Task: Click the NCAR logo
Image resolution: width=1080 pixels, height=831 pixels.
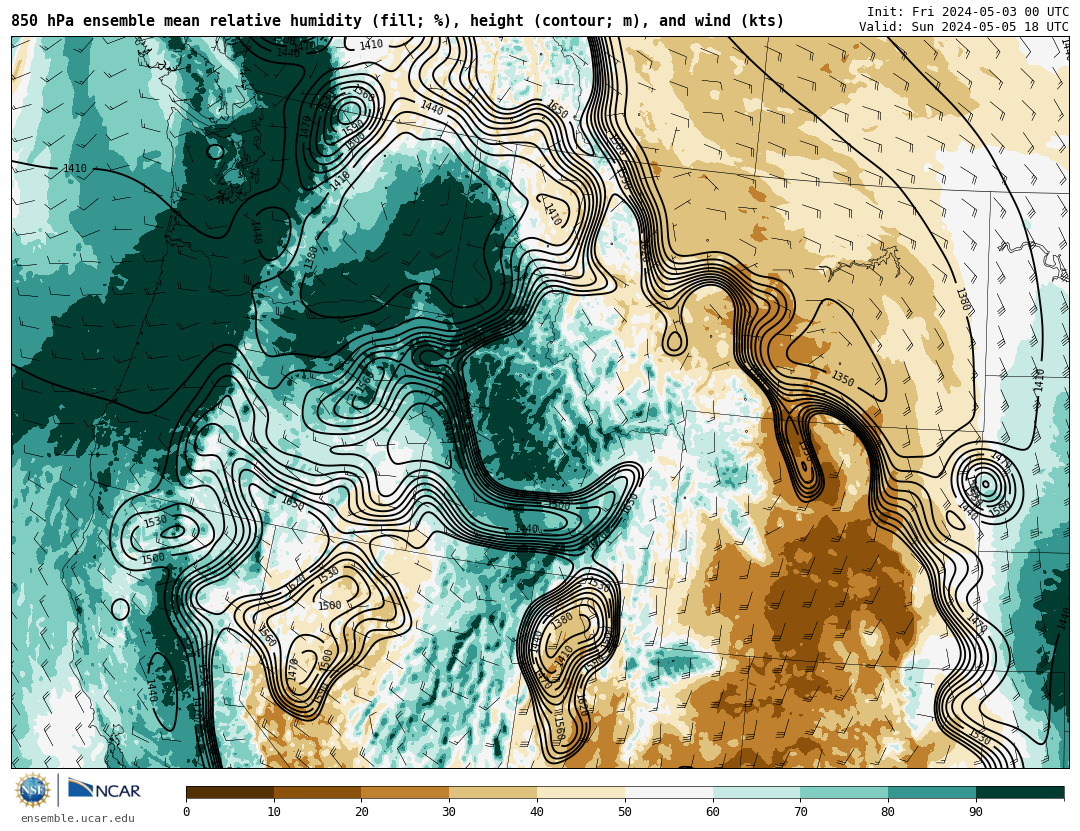Action: (x=104, y=790)
